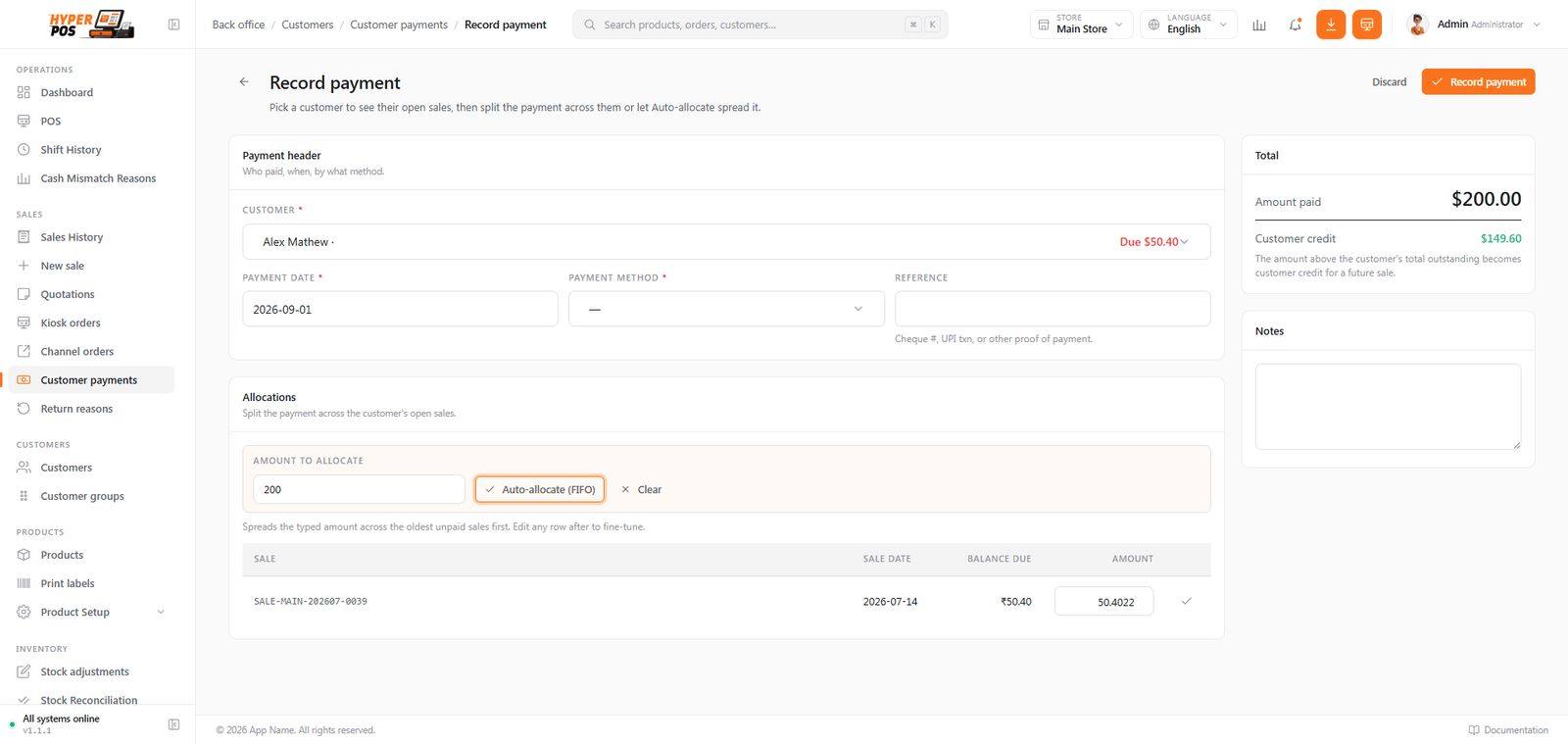The width and height of the screenshot is (1568, 744).
Task: Open the Payment method dropdown
Action: tap(726, 309)
